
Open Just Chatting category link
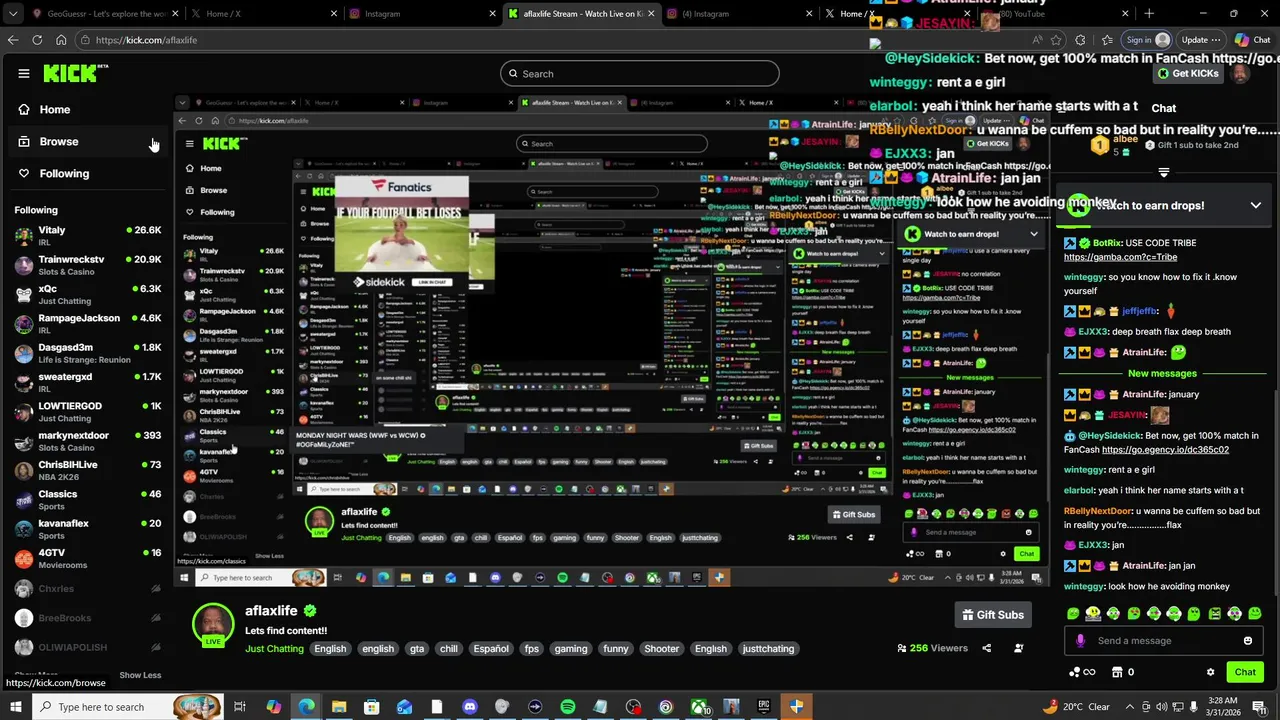point(274,649)
